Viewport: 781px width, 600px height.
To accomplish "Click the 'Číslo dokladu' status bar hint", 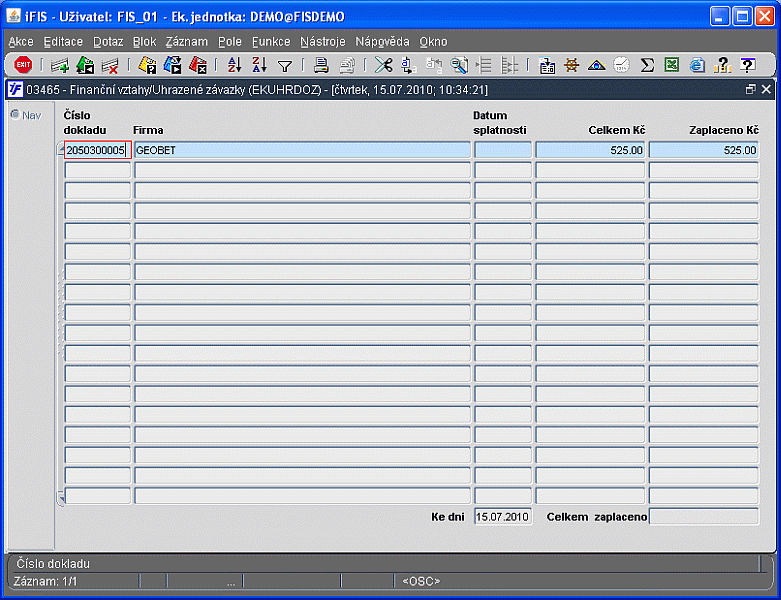I will point(53,564).
